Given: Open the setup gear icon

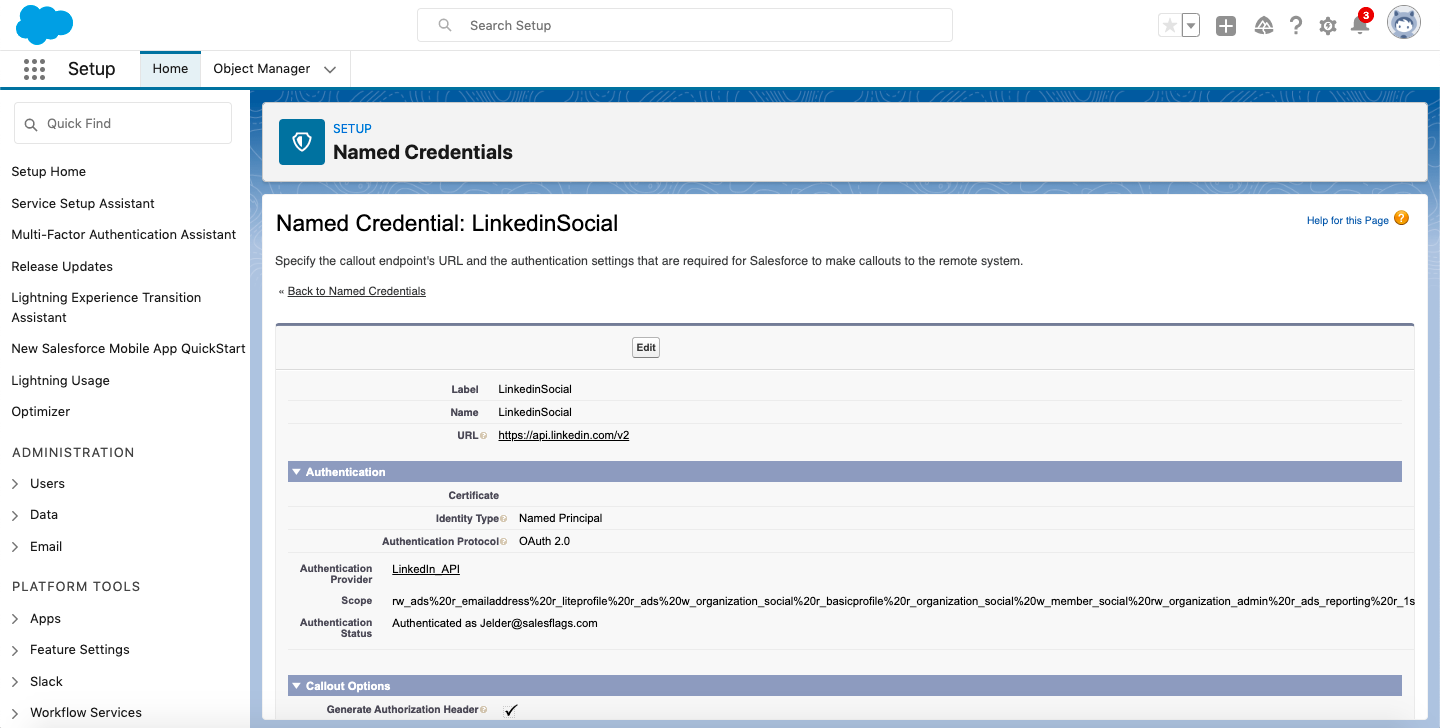Looking at the screenshot, I should click(1328, 26).
